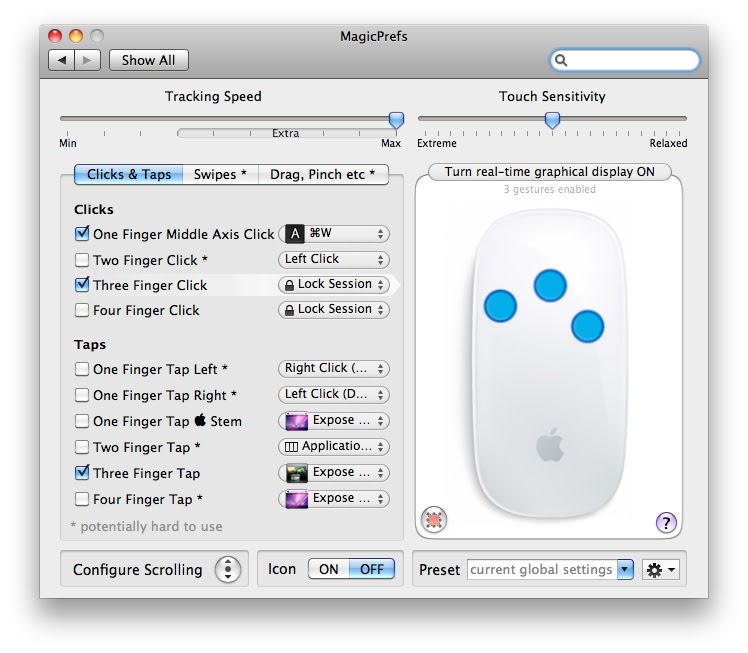Click the rightmost blue finger dot
The height and width of the screenshot is (653, 748).
(587, 326)
